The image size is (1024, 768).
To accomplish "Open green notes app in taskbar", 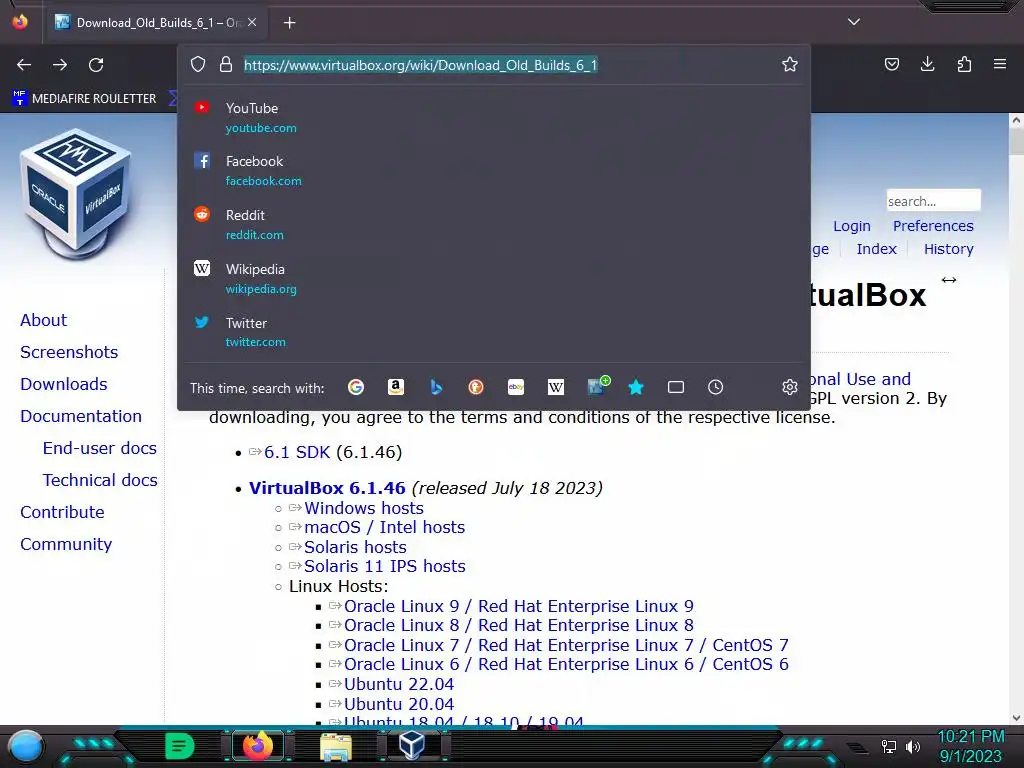I will [179, 746].
